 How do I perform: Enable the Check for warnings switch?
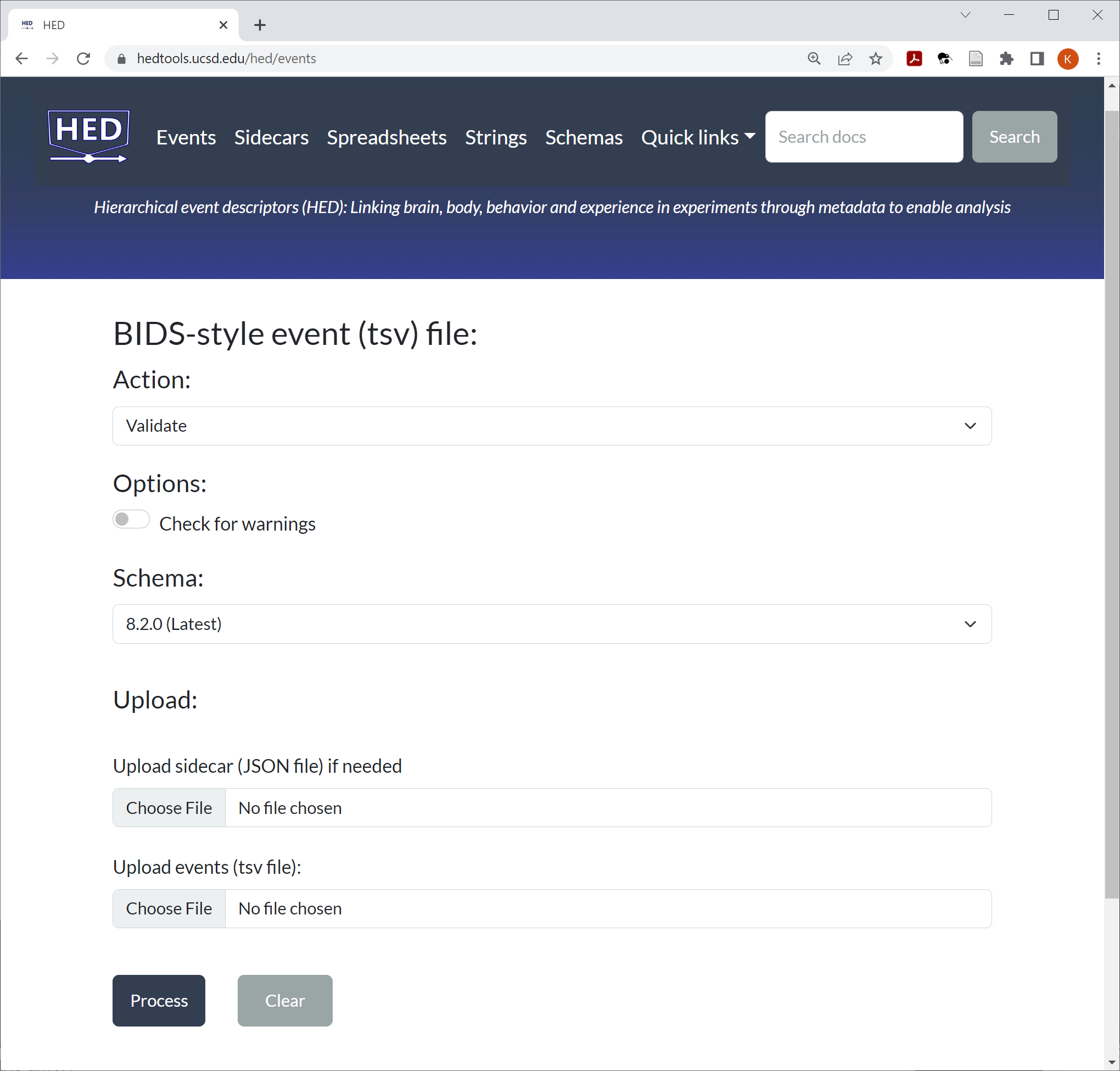click(131, 519)
